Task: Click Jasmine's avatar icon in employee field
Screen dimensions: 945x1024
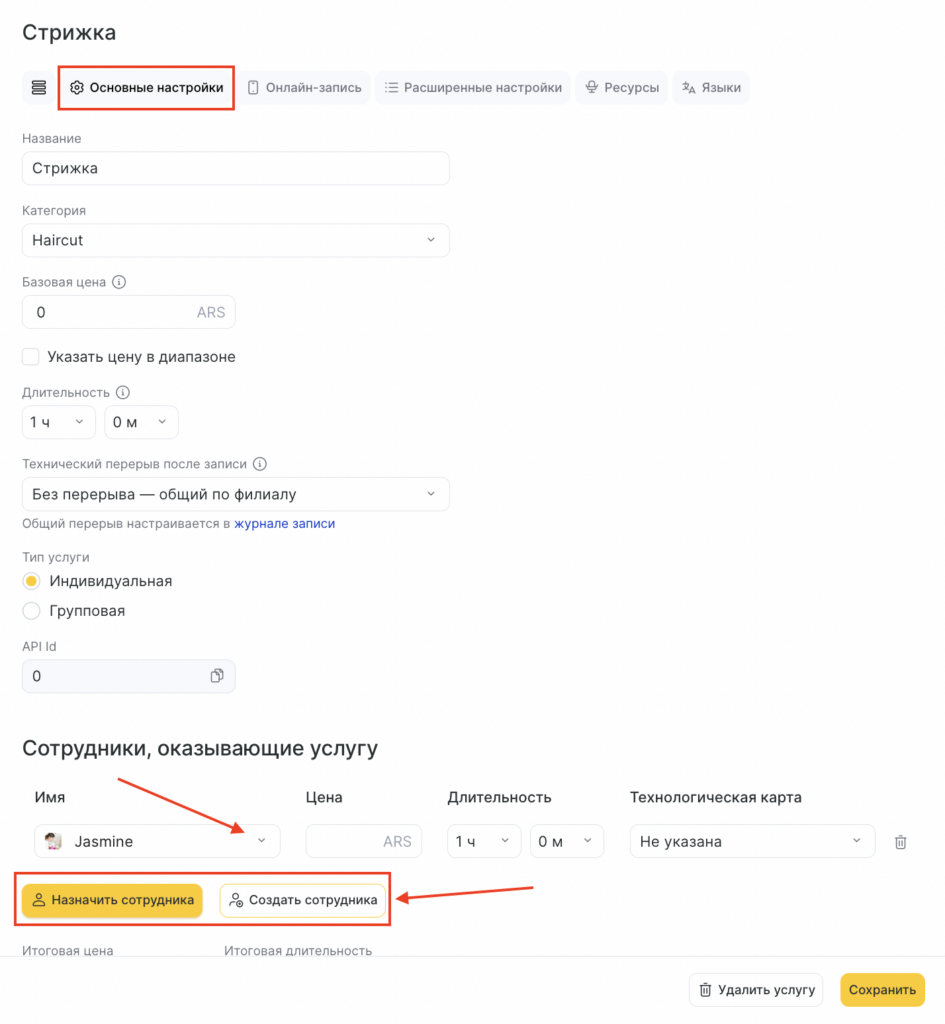Action: point(54,842)
